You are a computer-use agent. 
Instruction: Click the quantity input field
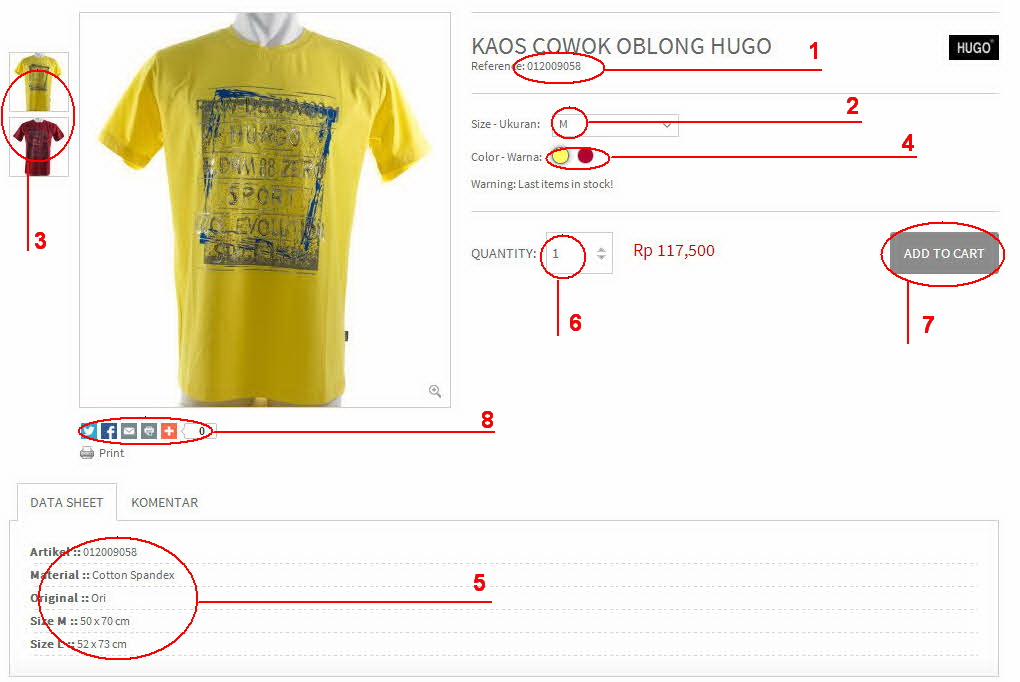[x=570, y=254]
